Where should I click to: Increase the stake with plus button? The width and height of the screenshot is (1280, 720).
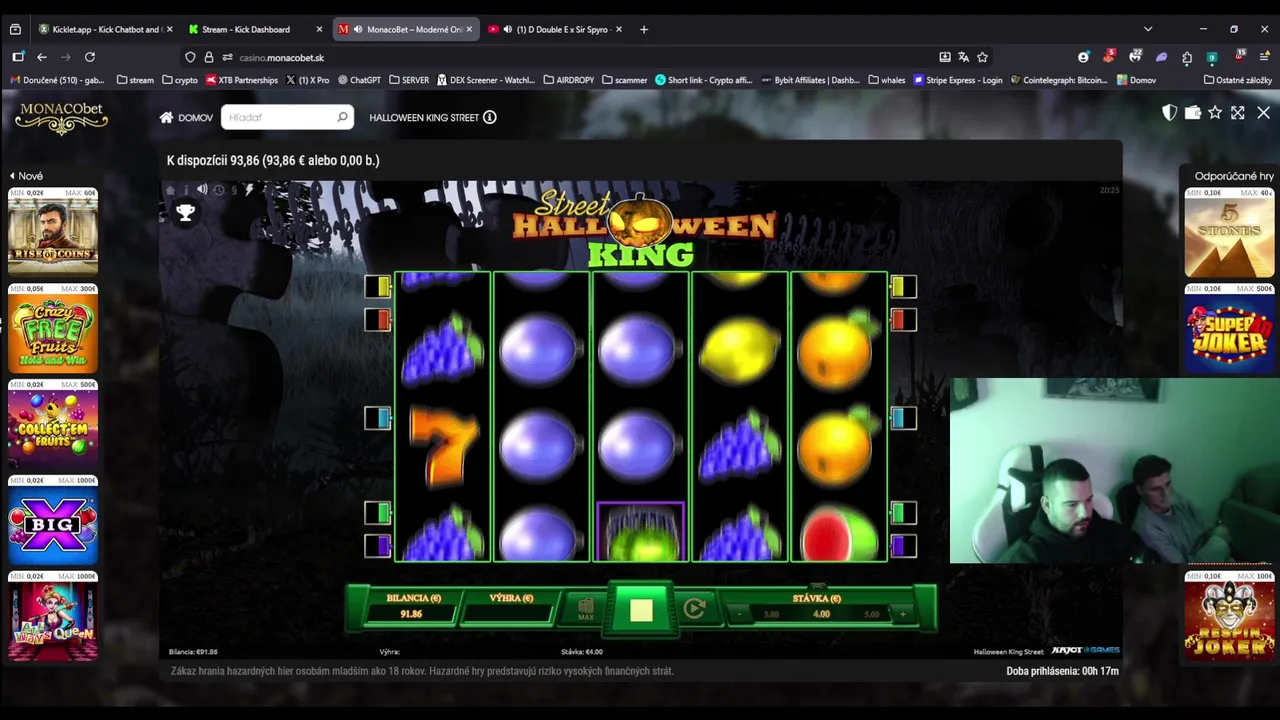pos(902,614)
